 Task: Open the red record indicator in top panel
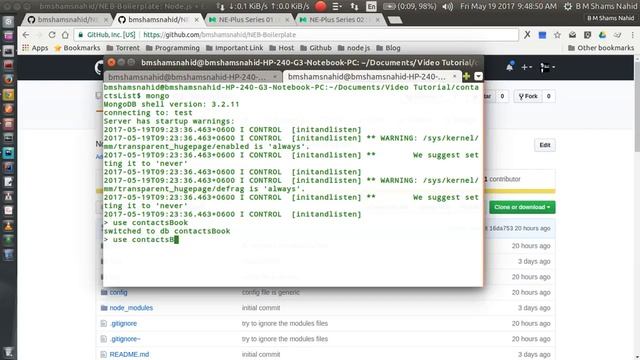coord(321,6)
